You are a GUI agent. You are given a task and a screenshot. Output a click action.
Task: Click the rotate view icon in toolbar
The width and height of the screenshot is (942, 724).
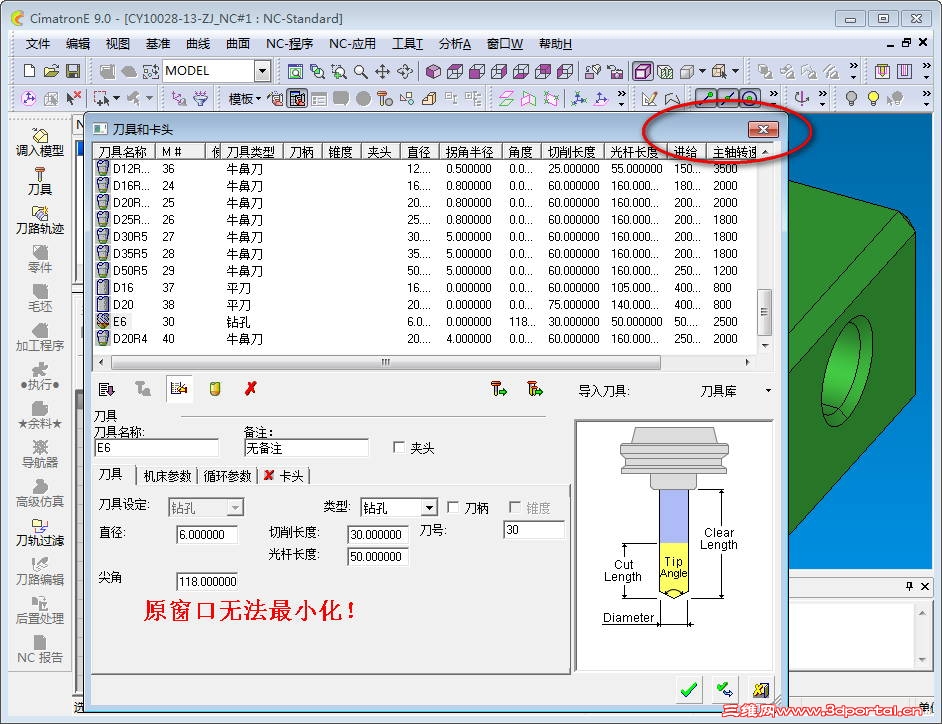click(x=404, y=71)
